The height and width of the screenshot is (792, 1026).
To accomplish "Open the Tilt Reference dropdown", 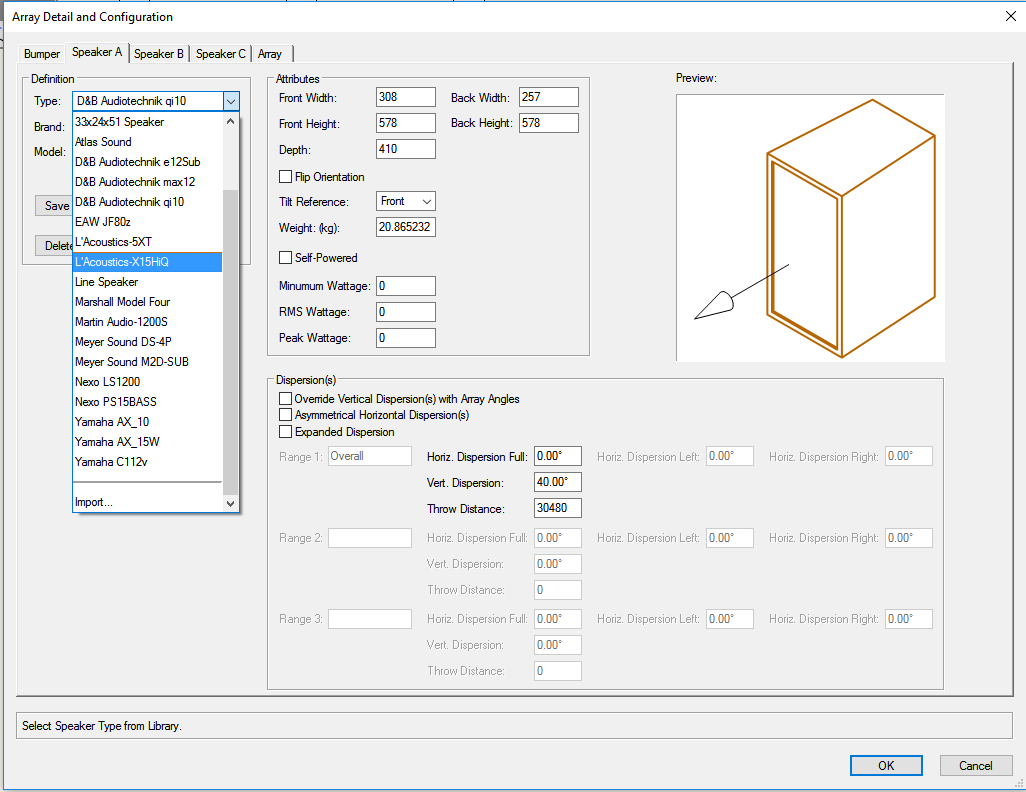I will pos(407,202).
